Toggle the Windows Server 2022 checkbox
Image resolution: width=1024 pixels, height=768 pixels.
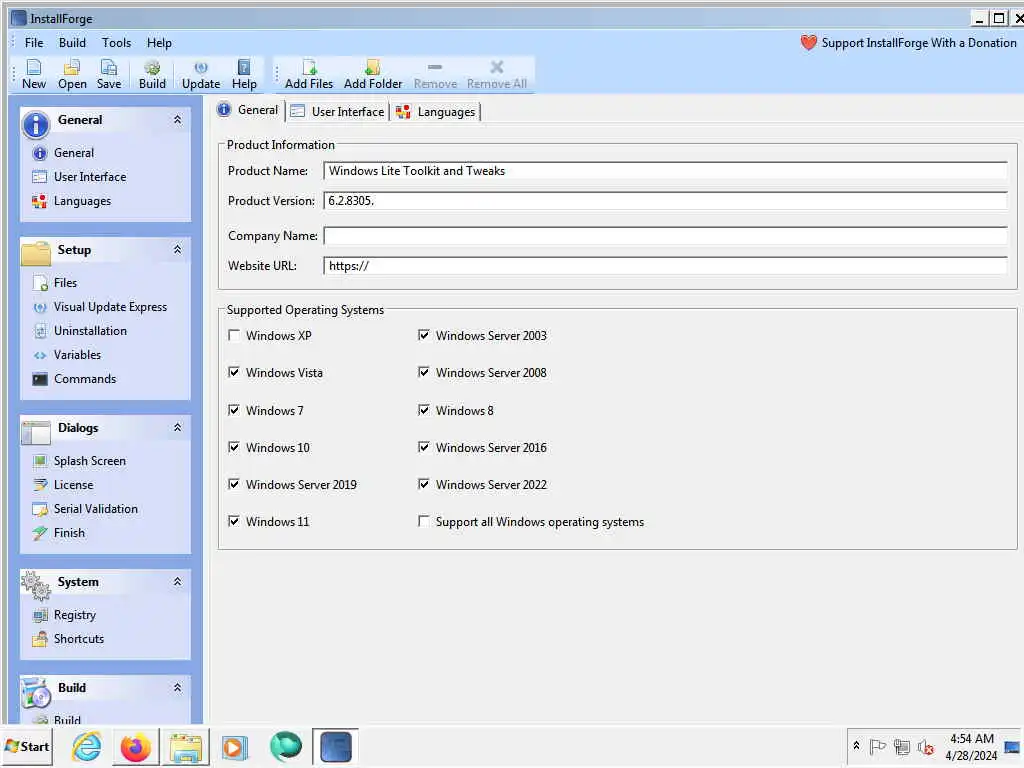coord(424,485)
